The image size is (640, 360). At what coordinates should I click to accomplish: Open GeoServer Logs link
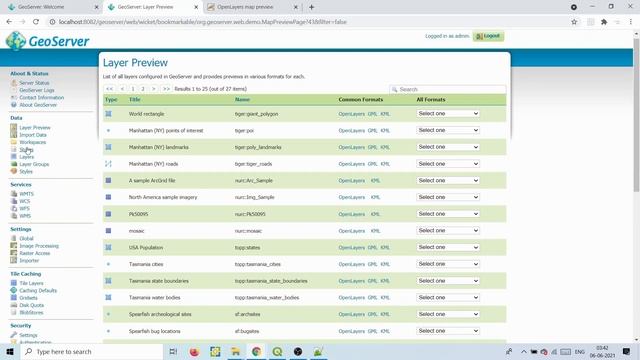(x=37, y=90)
